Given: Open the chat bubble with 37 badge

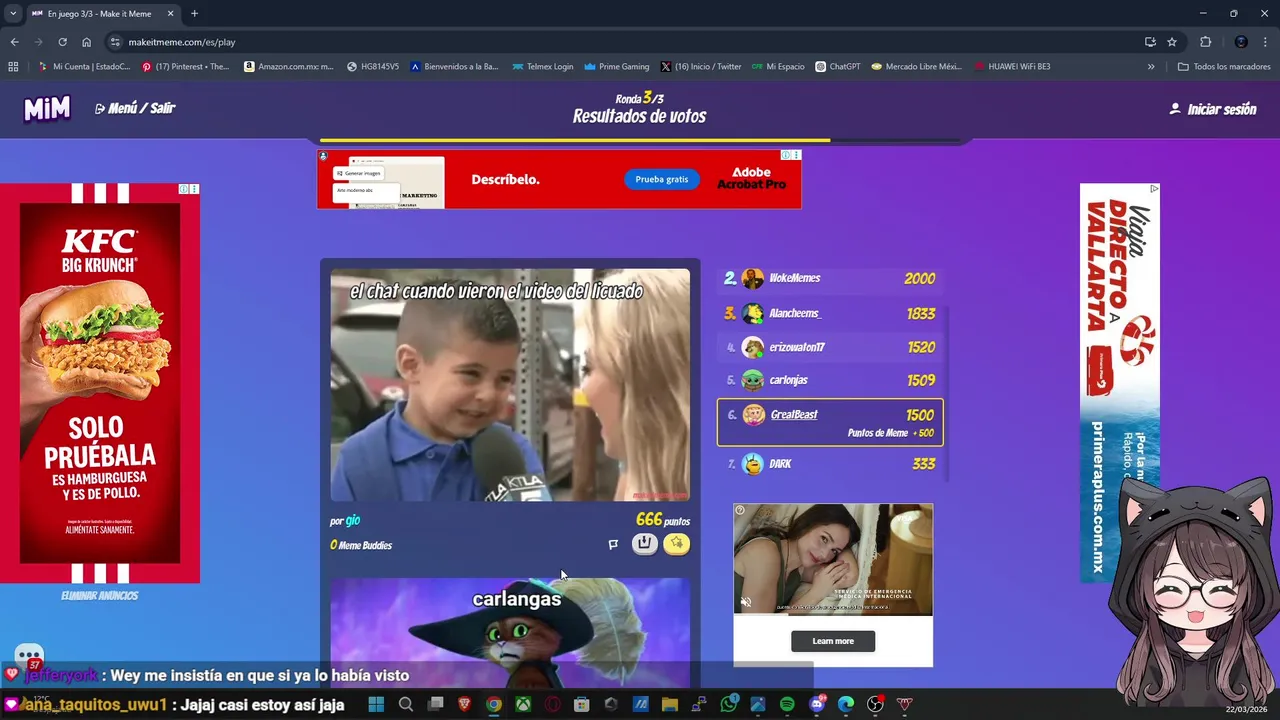Looking at the screenshot, I should click(29, 657).
